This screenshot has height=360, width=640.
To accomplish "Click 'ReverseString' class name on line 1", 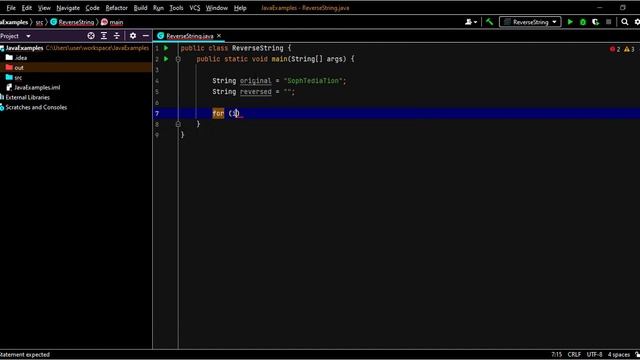I will [x=258, y=48].
